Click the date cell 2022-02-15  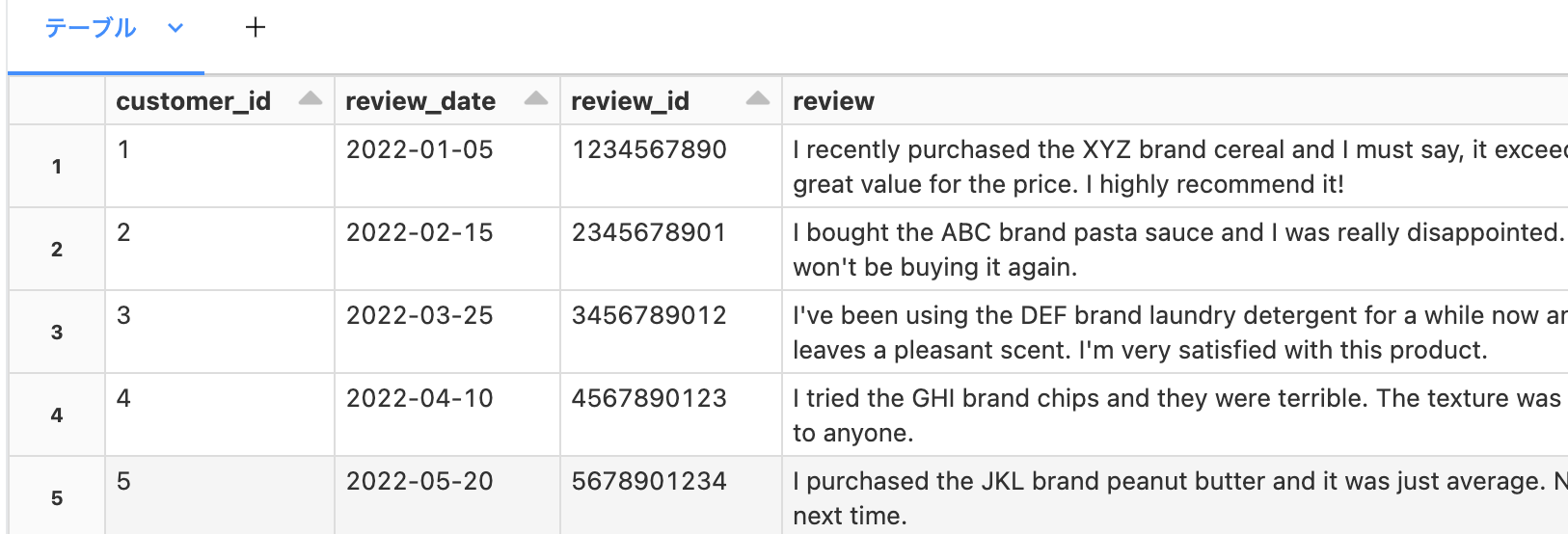[x=419, y=232]
